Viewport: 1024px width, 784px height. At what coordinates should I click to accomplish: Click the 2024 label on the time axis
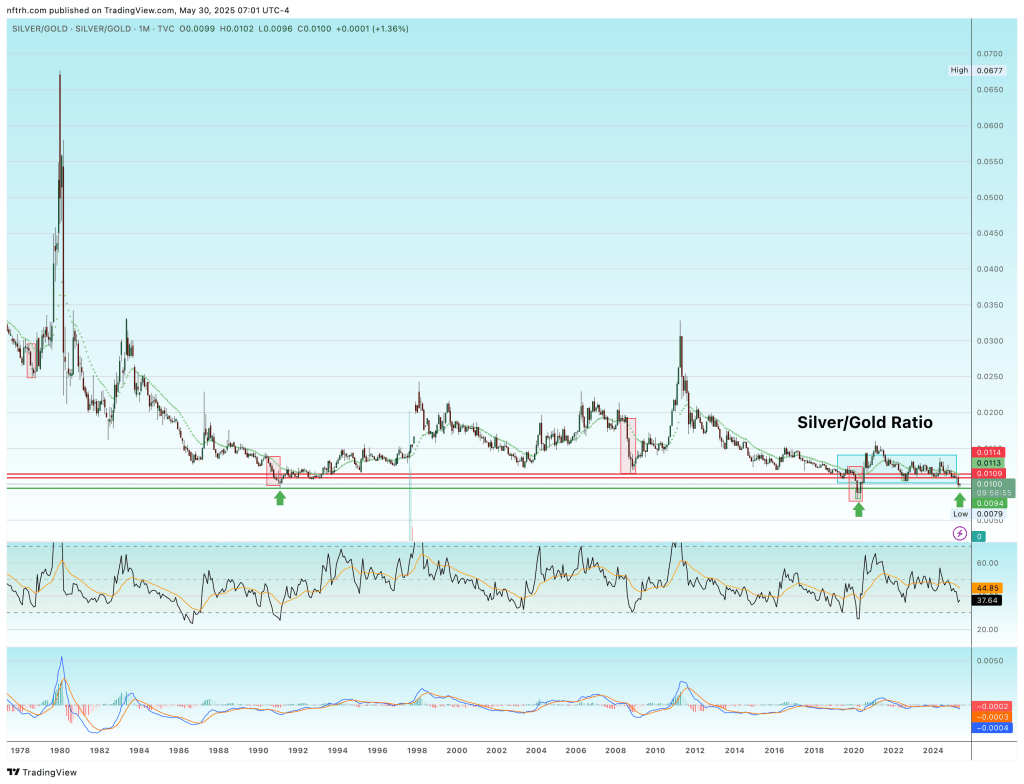click(932, 750)
